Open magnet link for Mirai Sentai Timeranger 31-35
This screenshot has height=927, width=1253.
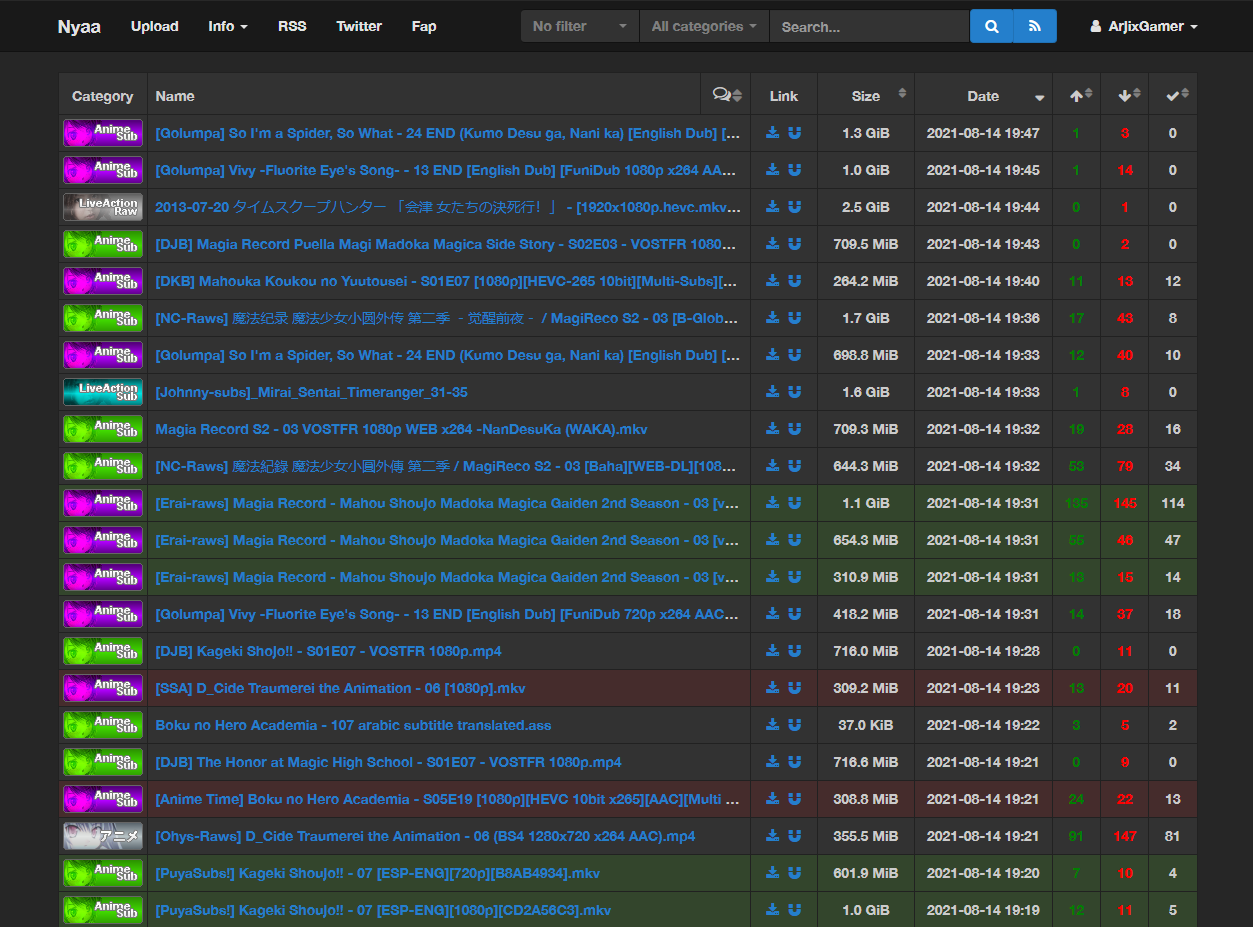coord(794,392)
